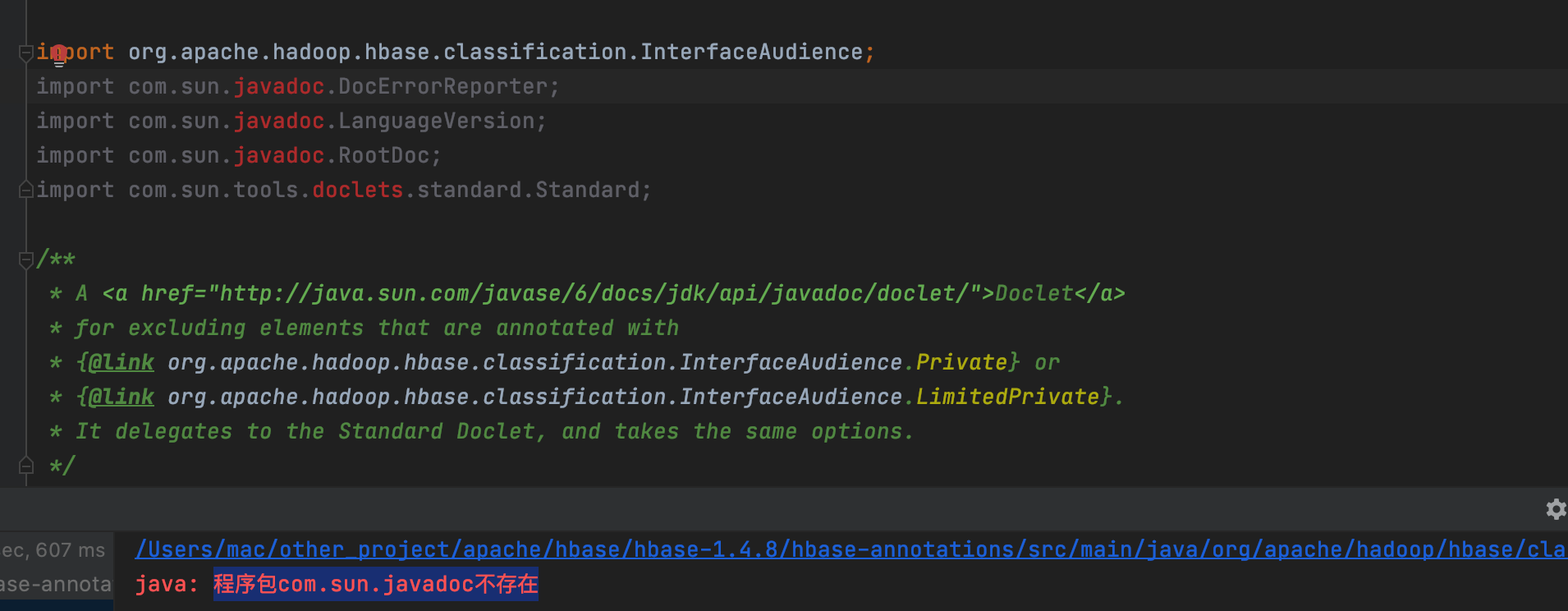Screen dimensions: 1568x611
Task: Click fold end marker beside comment close
Action: click(x=25, y=466)
